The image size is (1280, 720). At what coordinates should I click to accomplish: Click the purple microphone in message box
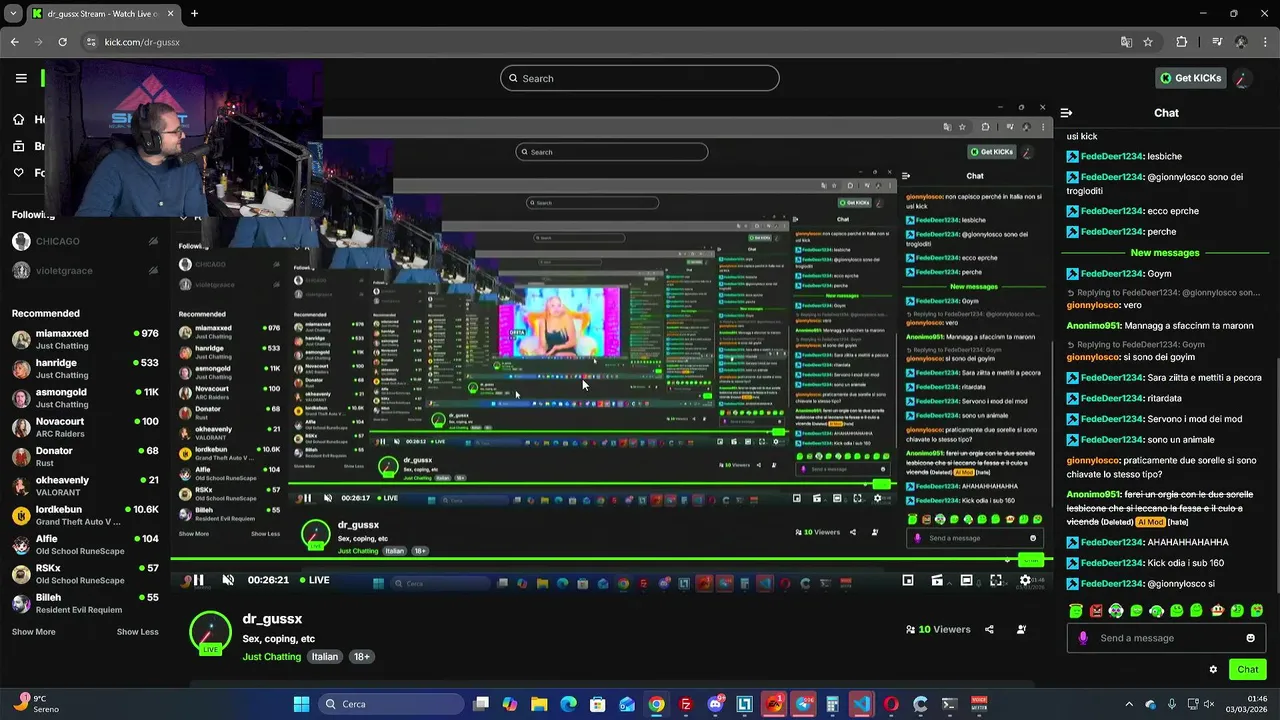[x=1083, y=638]
